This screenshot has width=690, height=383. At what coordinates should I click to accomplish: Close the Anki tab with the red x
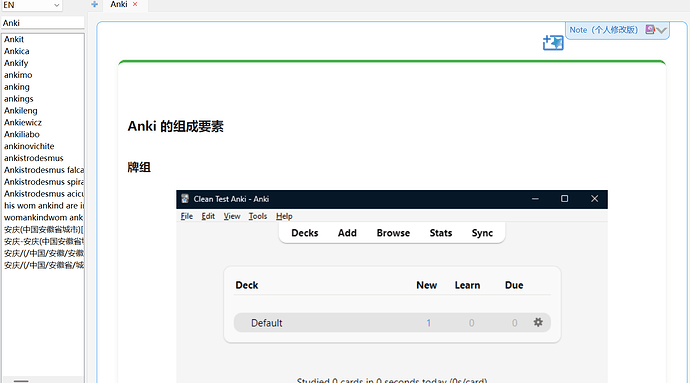pos(135,4)
